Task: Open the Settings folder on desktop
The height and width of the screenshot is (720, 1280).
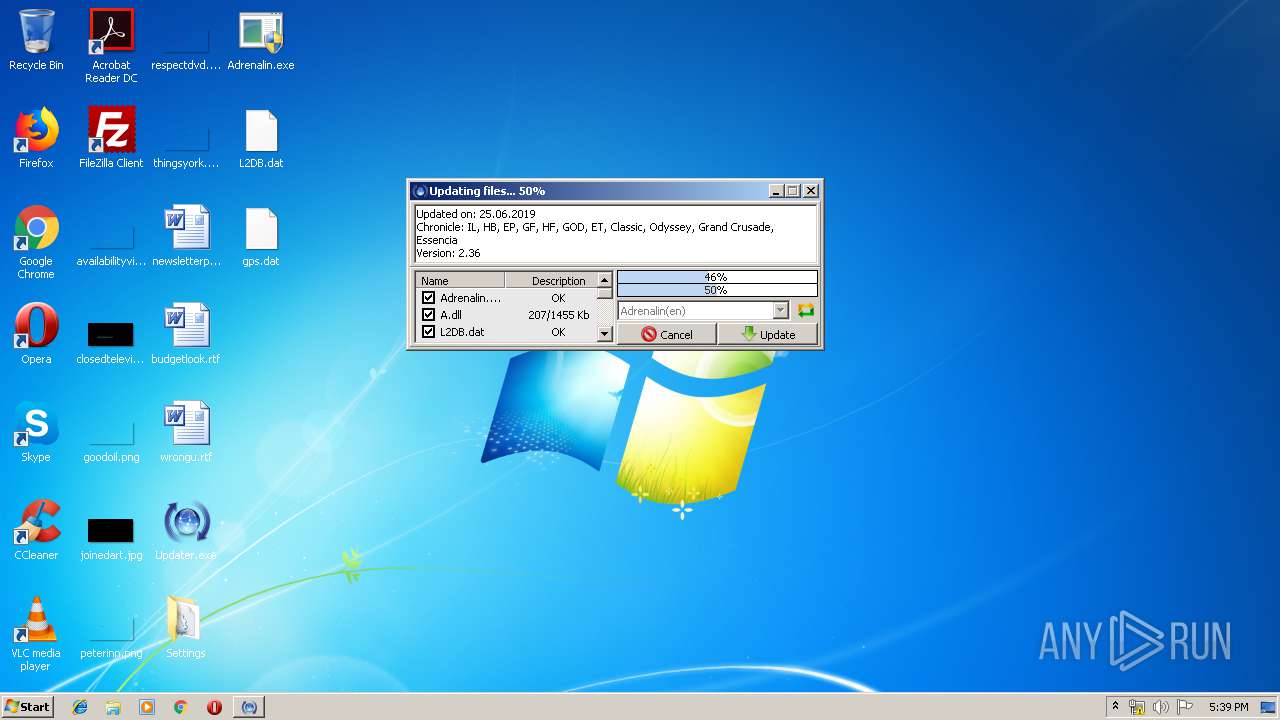Action: pos(186,629)
